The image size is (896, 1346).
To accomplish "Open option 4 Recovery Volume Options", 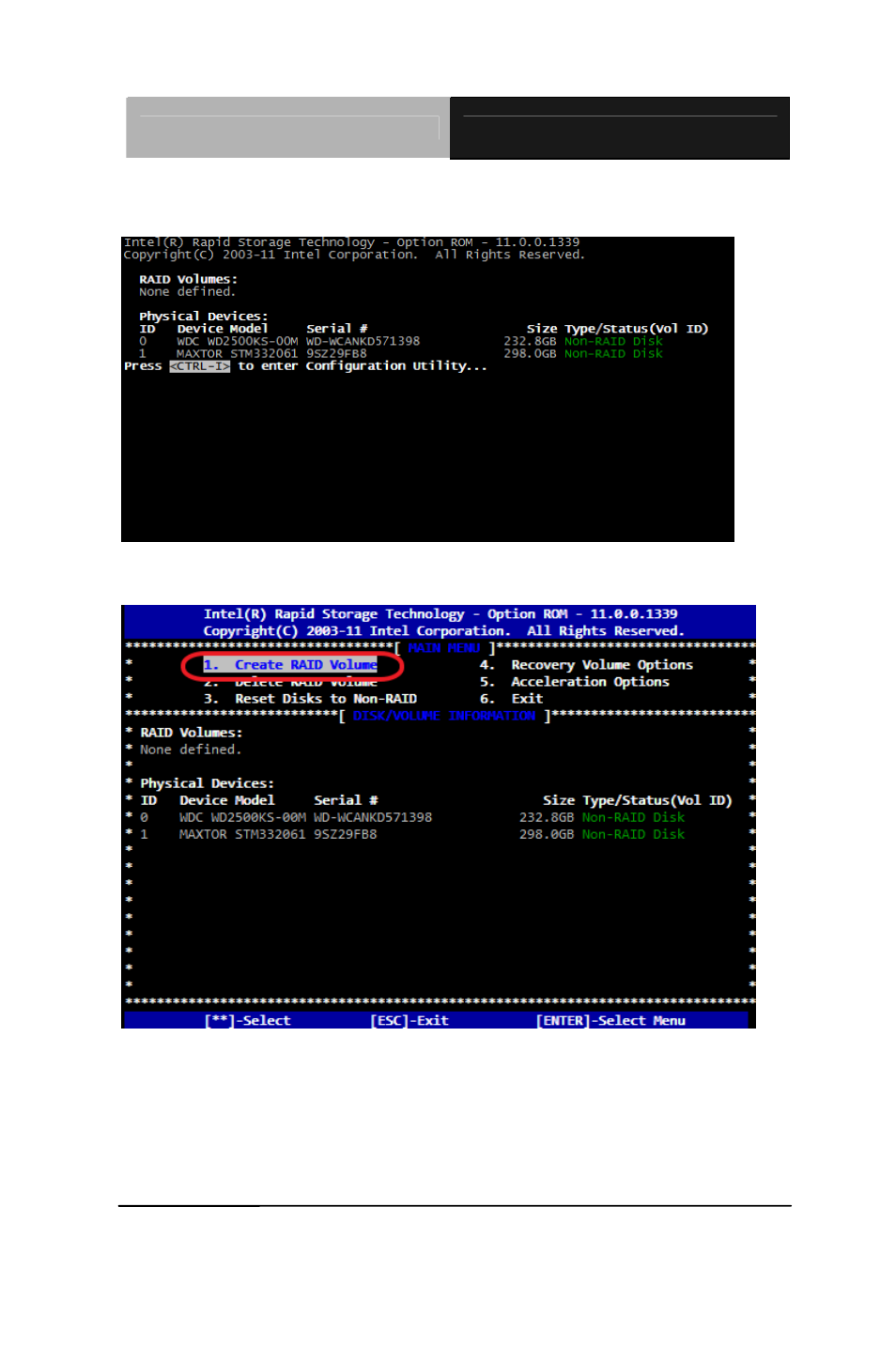I will [x=586, y=665].
